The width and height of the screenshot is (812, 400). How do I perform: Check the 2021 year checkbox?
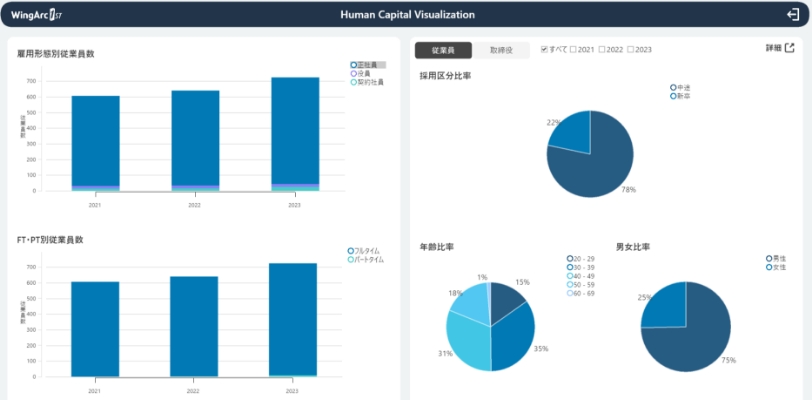(x=573, y=49)
